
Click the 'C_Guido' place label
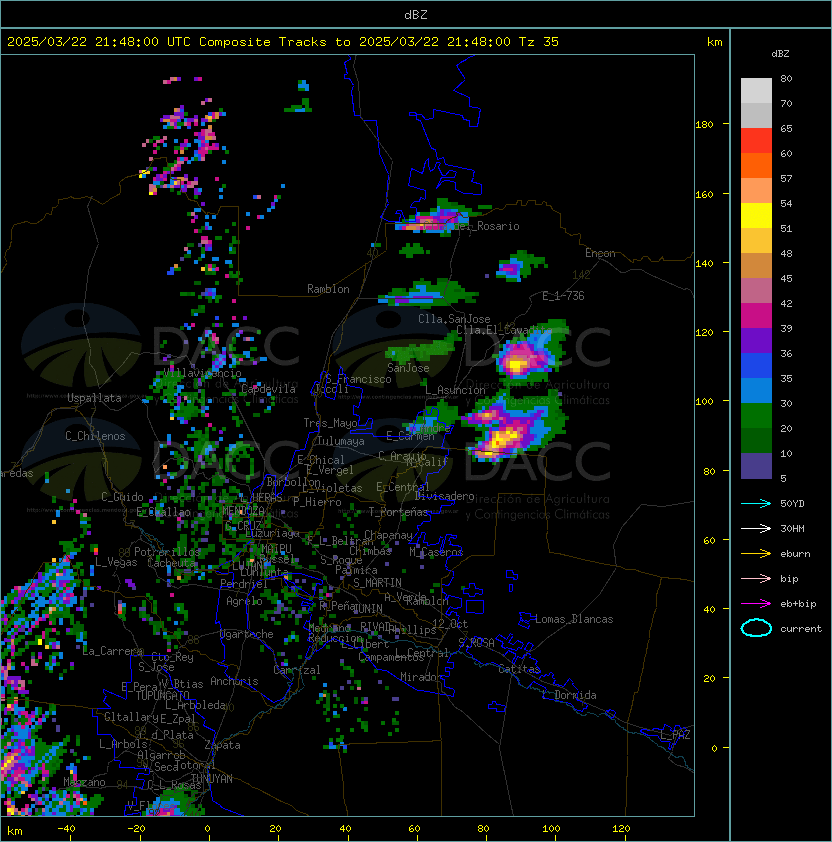pos(122,497)
